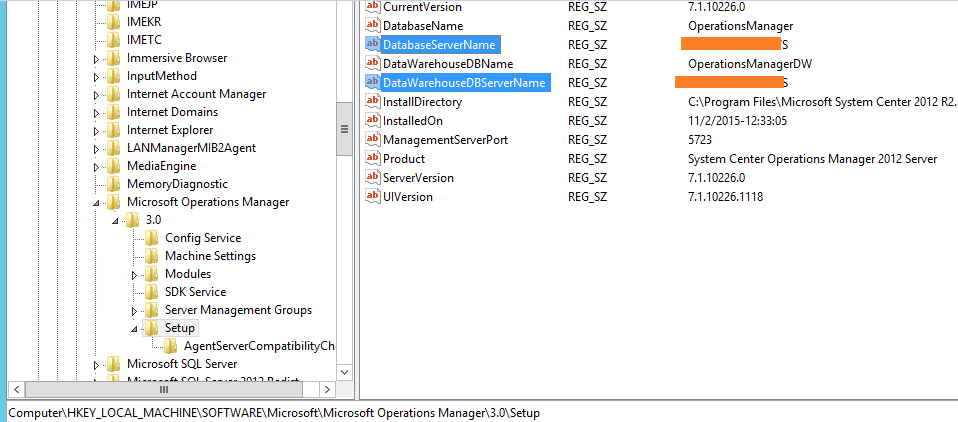This screenshot has width=958, height=422.
Task: Expand the LANManagerMIB2Agent key
Action: point(96,150)
